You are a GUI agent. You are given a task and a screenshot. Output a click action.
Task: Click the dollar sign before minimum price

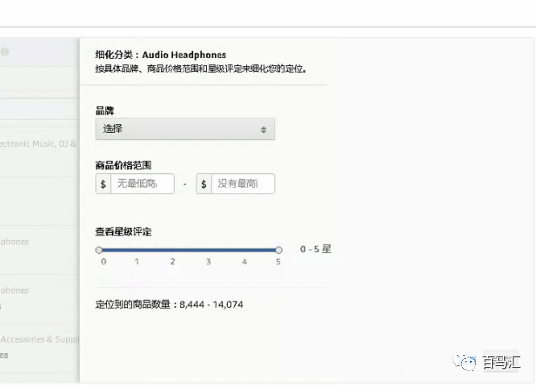[103, 184]
